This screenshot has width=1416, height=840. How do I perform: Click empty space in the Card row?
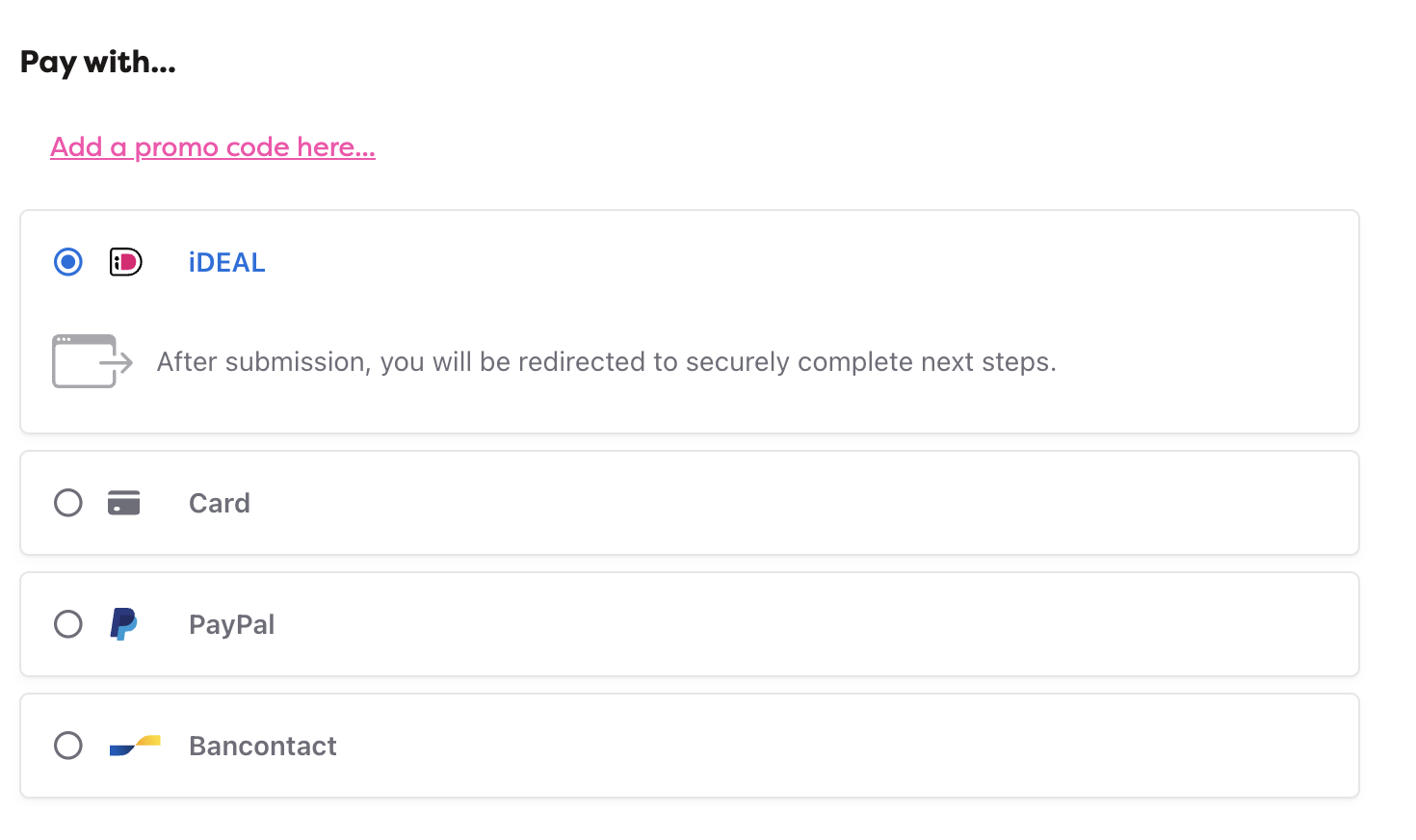click(x=800, y=503)
